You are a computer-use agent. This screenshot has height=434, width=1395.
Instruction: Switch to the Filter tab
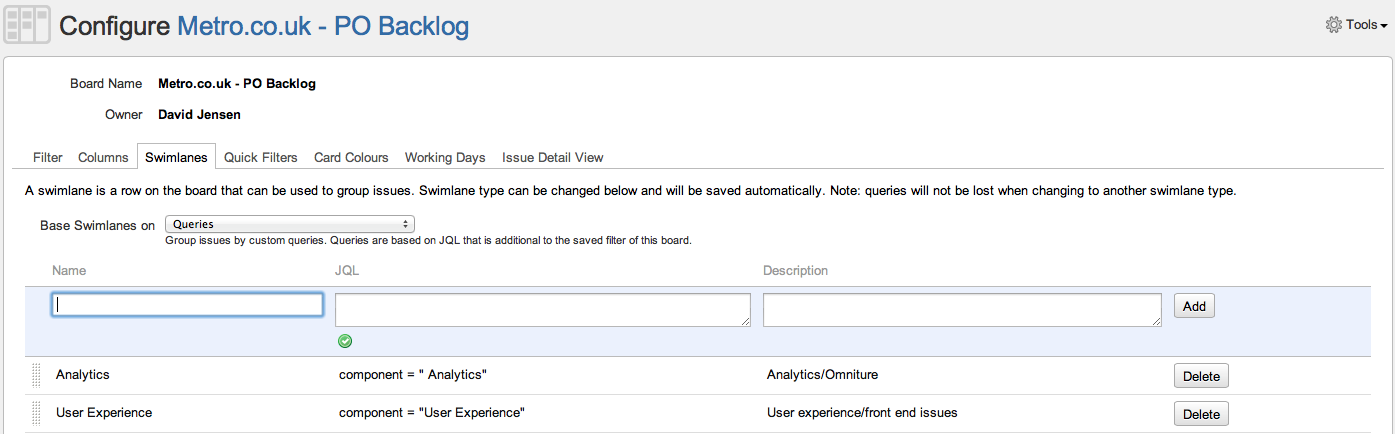(x=47, y=158)
